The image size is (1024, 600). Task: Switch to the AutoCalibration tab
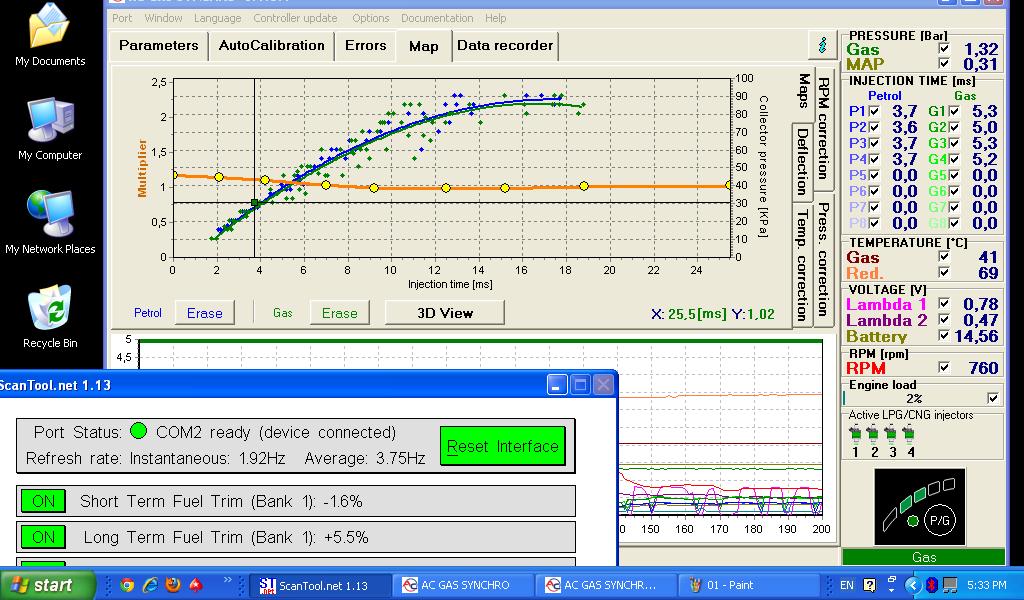click(271, 45)
